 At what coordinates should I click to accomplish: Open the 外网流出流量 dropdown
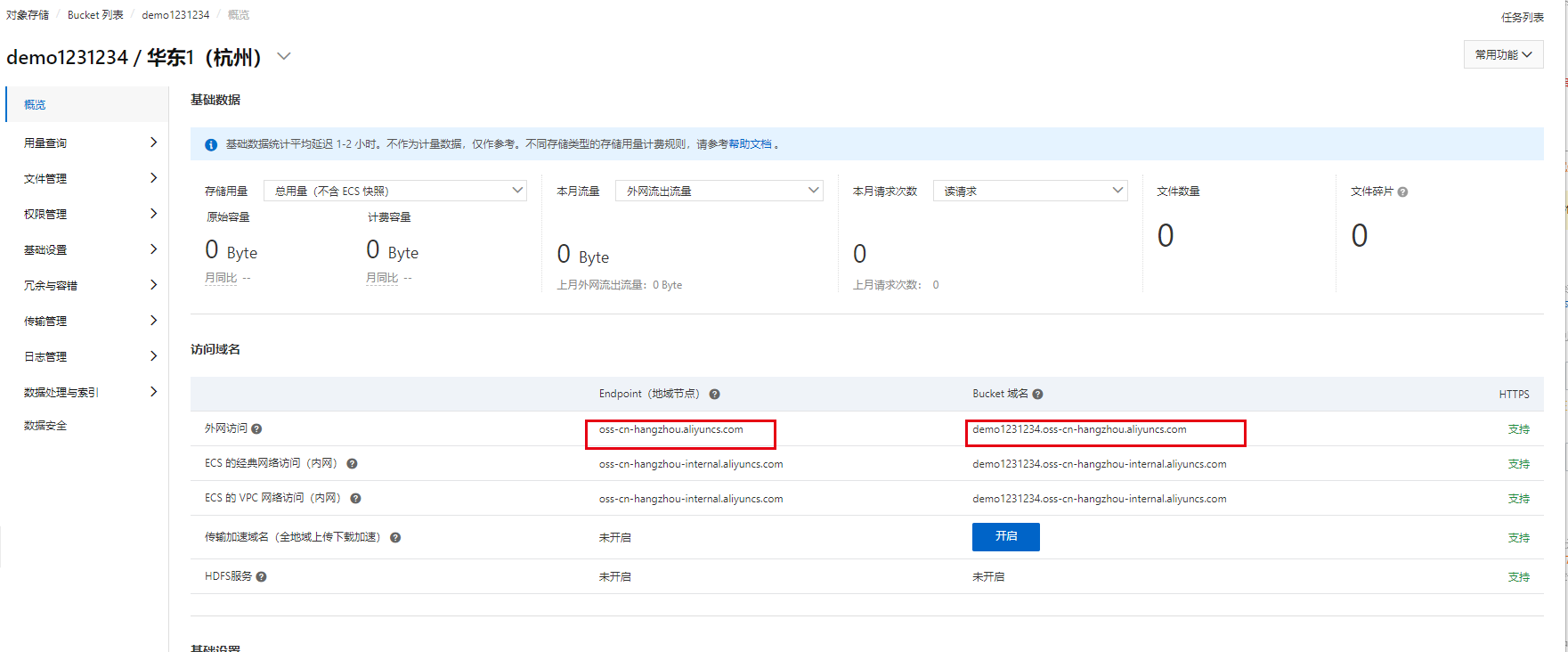[x=719, y=191]
